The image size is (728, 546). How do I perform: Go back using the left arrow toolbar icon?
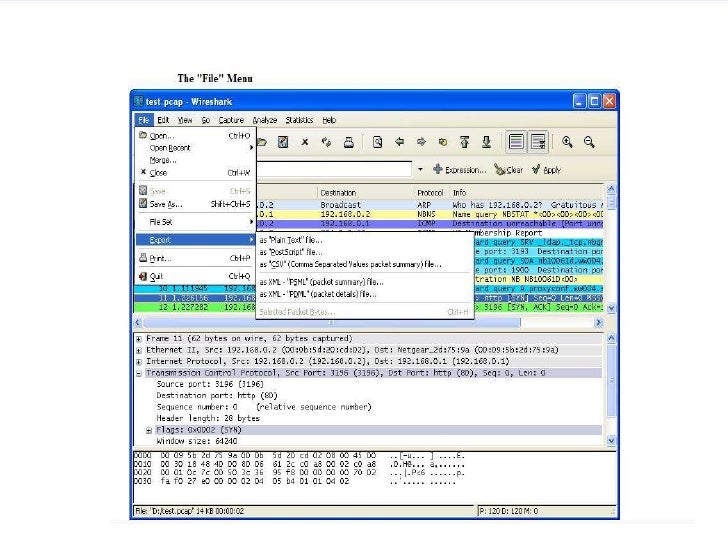399,142
